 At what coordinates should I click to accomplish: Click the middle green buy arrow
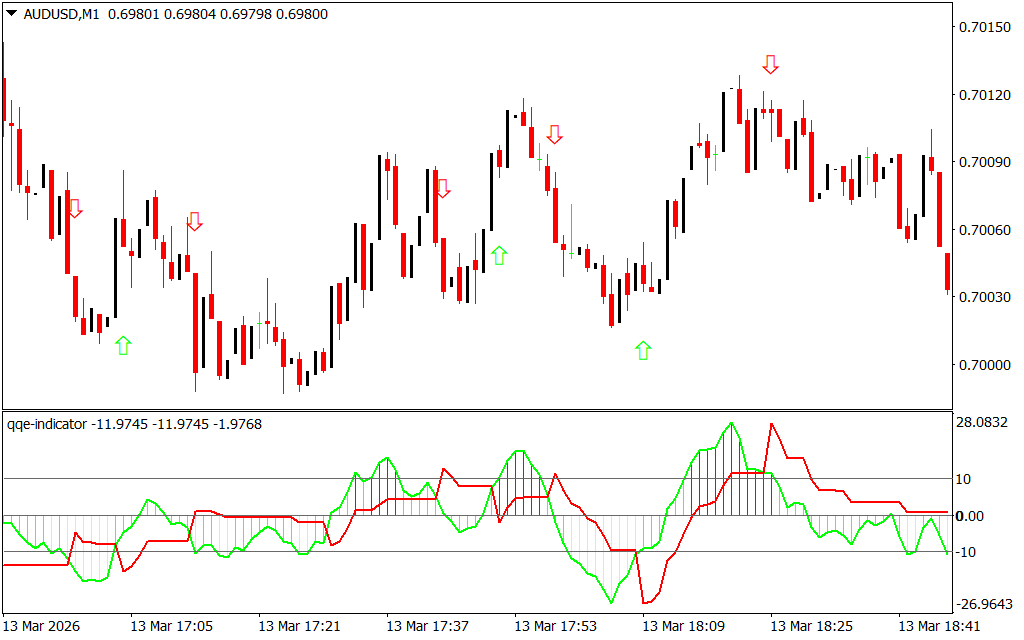pyautogui.click(x=499, y=256)
